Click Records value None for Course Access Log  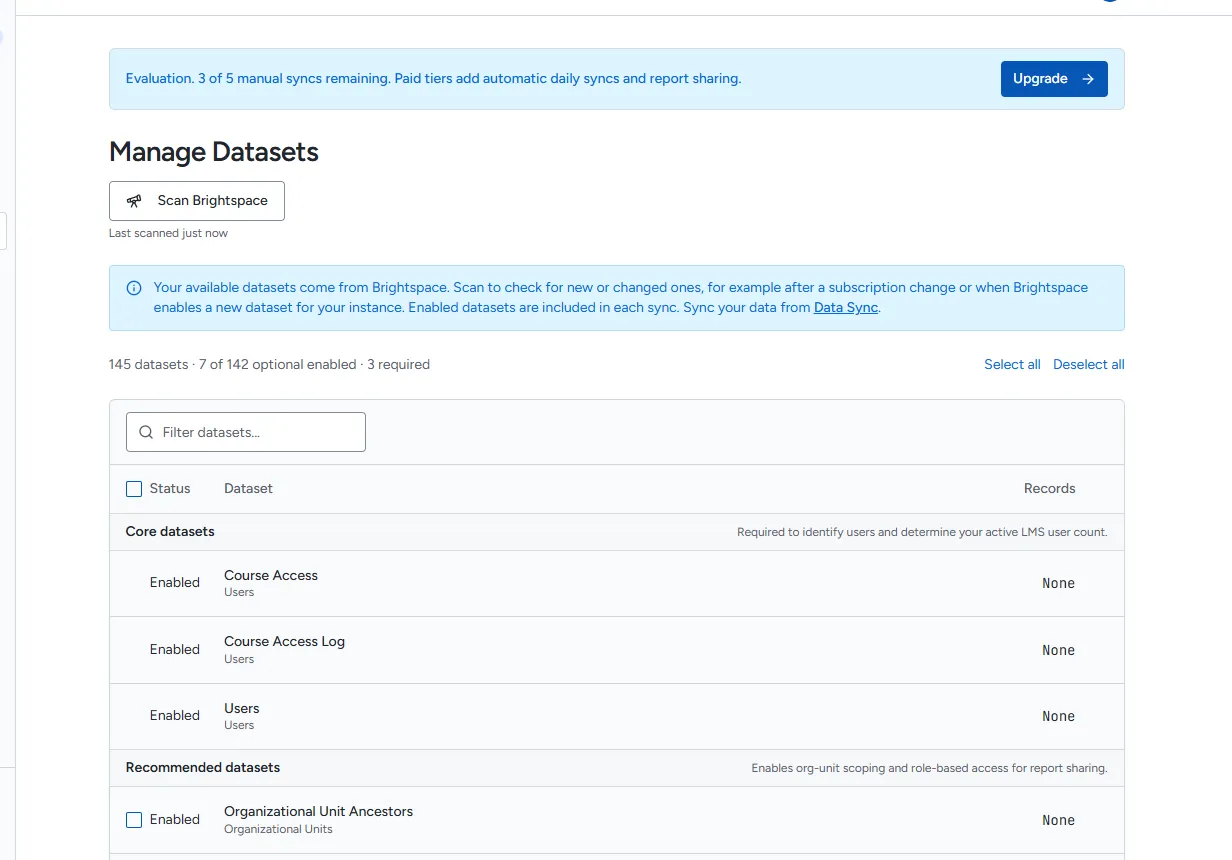click(x=1058, y=650)
